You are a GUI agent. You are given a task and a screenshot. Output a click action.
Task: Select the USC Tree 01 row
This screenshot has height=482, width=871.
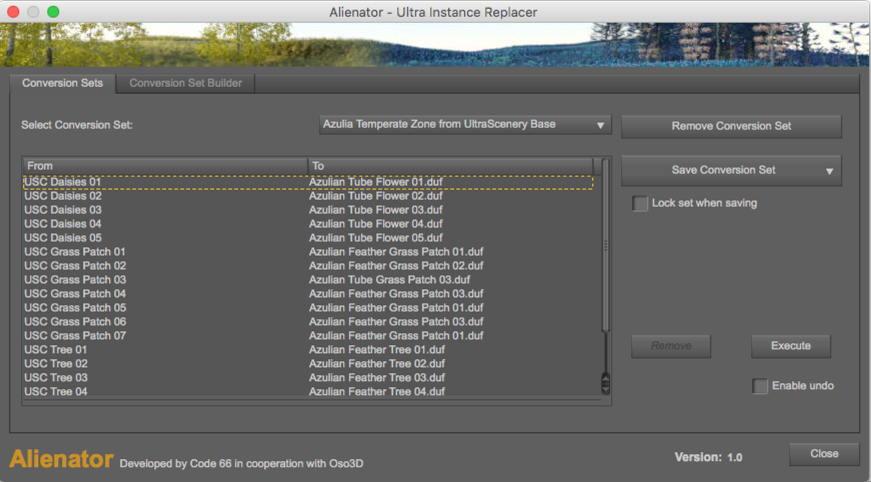point(308,350)
